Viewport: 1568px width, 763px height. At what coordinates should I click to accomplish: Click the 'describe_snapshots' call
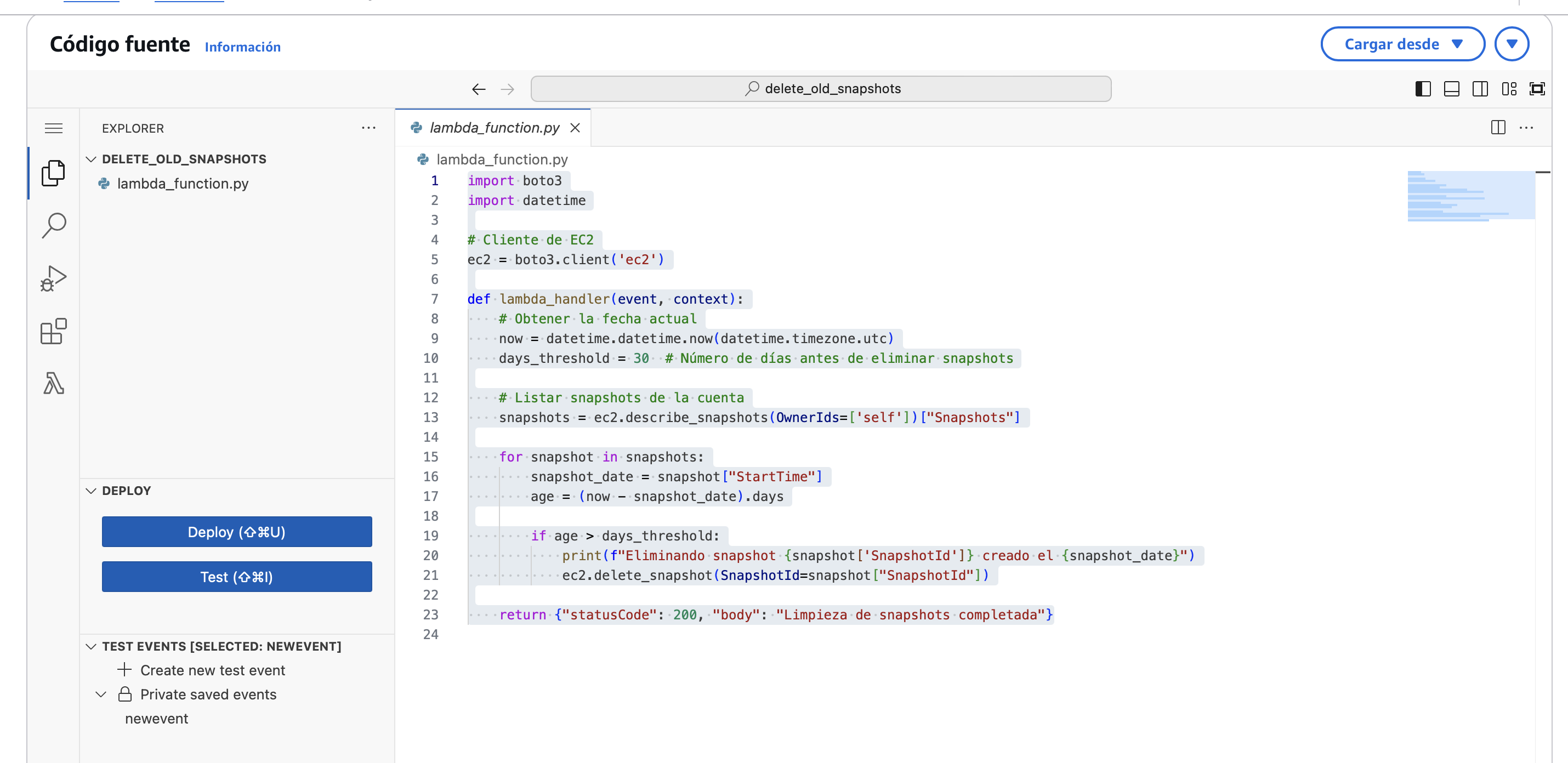click(696, 417)
